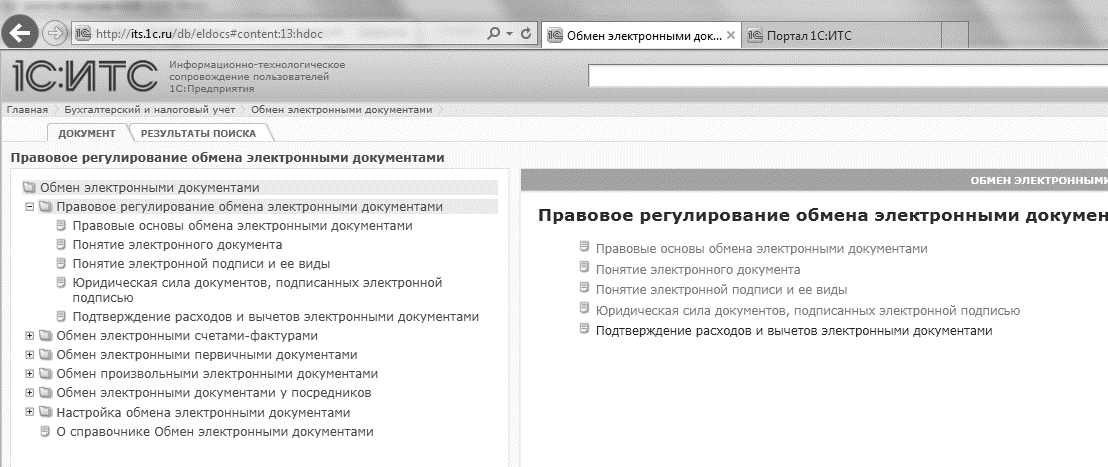
Task: Switch to Портал 1С:ИТС browser tab
Action: point(841,35)
